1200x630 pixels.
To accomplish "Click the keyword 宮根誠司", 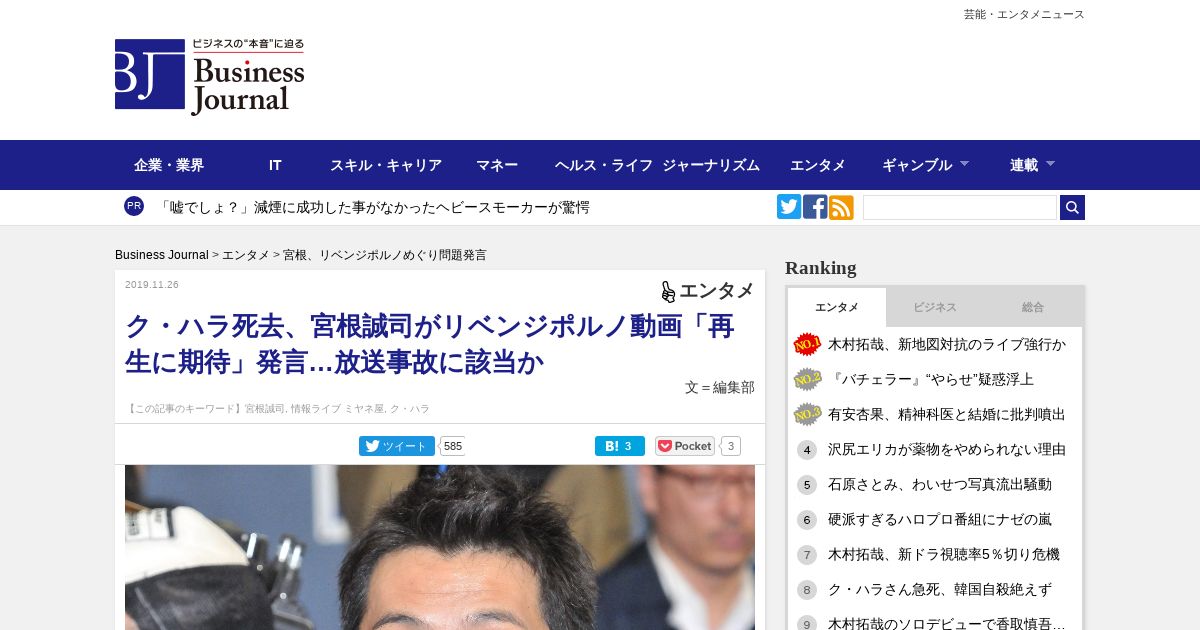I will [266, 408].
